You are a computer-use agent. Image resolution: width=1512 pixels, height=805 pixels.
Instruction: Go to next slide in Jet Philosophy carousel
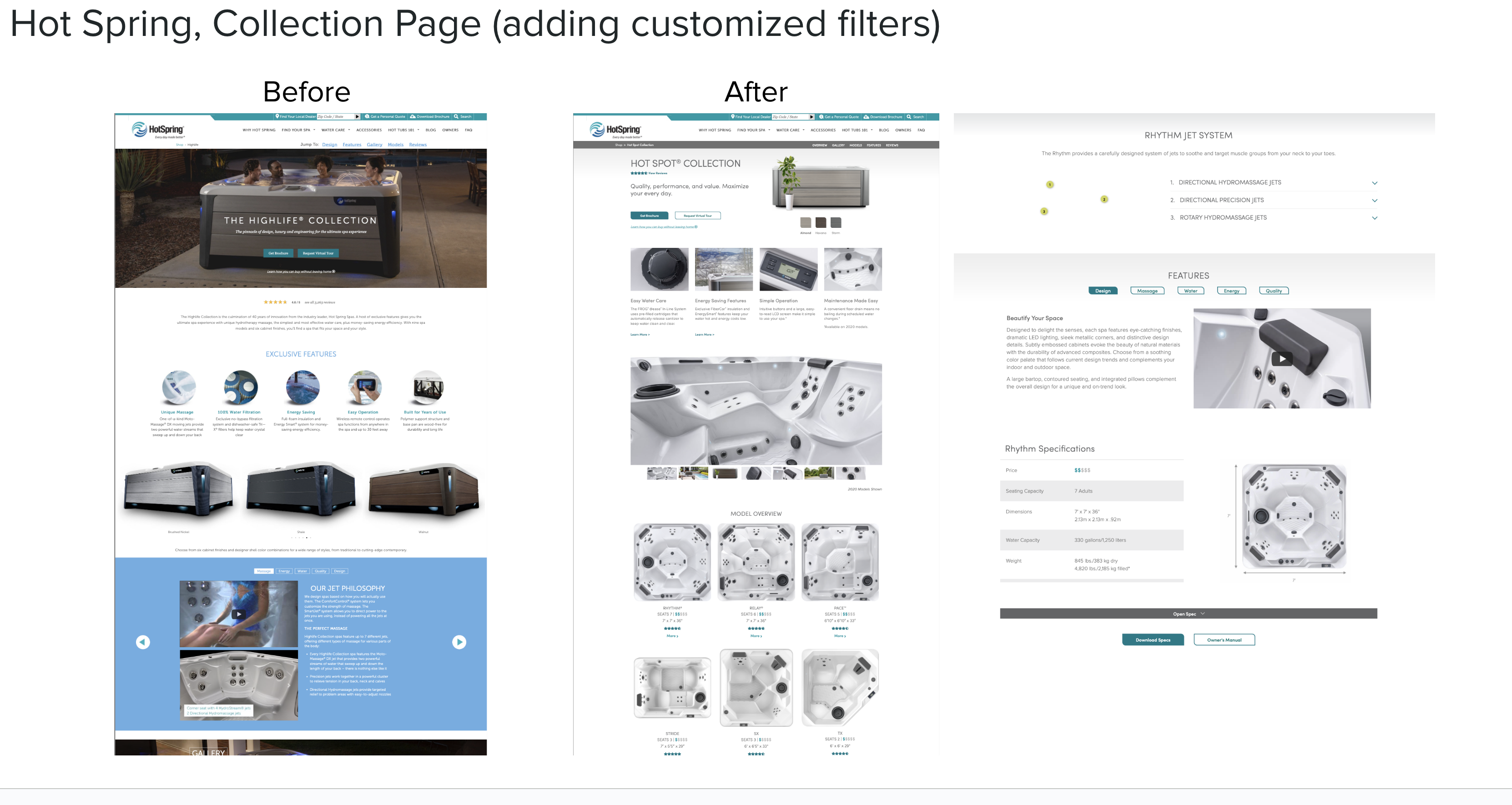(x=459, y=642)
